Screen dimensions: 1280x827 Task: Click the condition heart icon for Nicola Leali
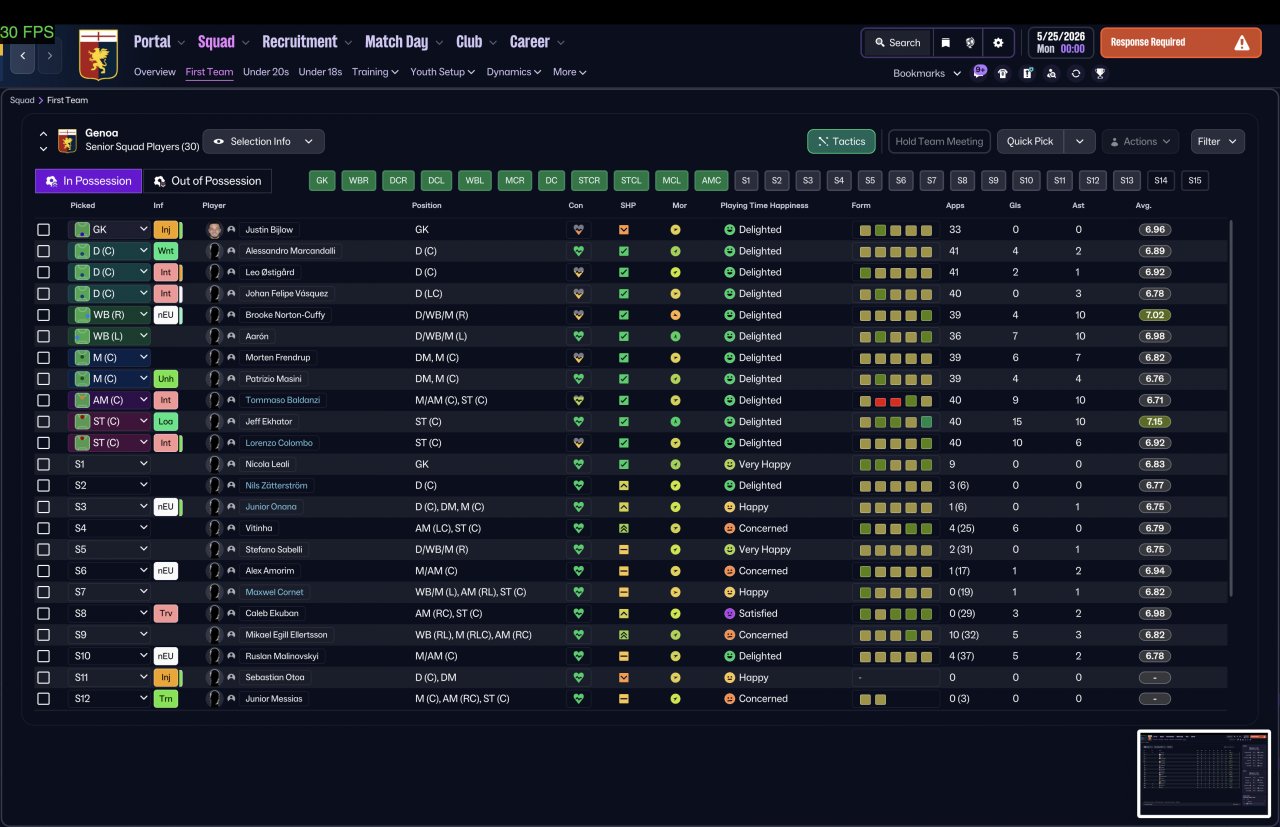pos(578,464)
